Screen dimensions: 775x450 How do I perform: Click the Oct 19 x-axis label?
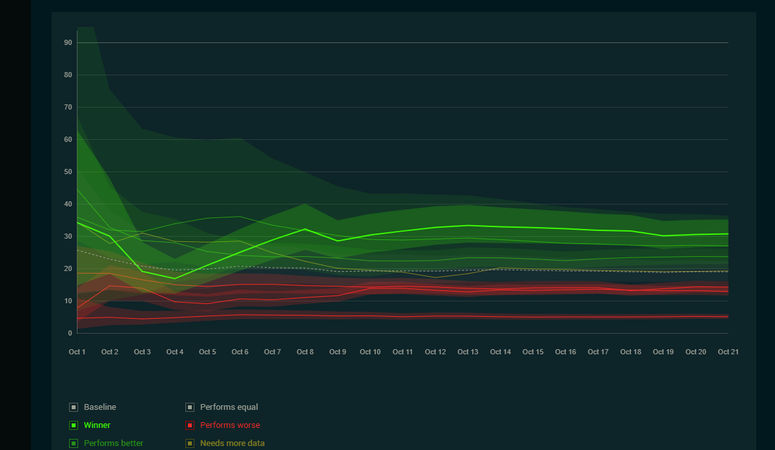tap(663, 352)
